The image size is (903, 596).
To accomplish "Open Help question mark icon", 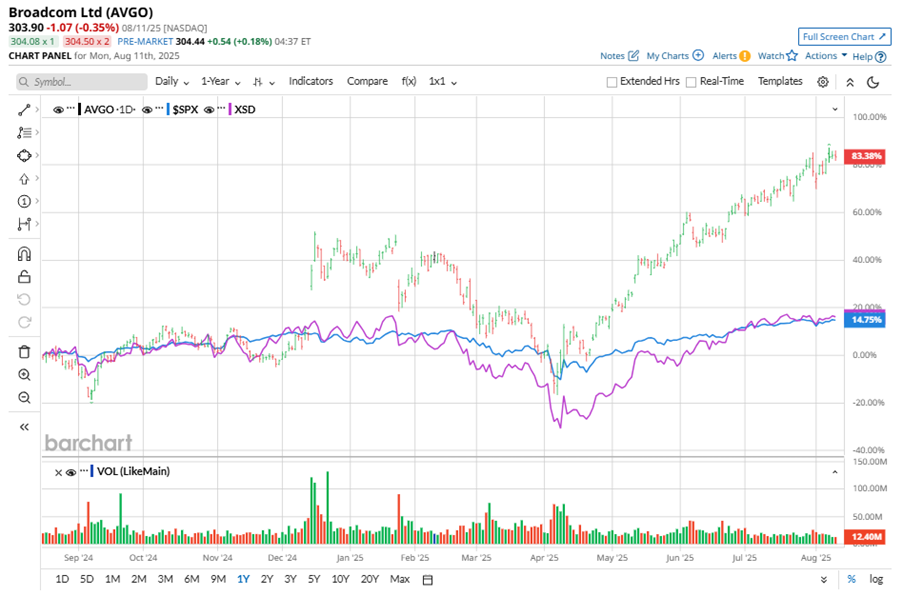I will 881,56.
